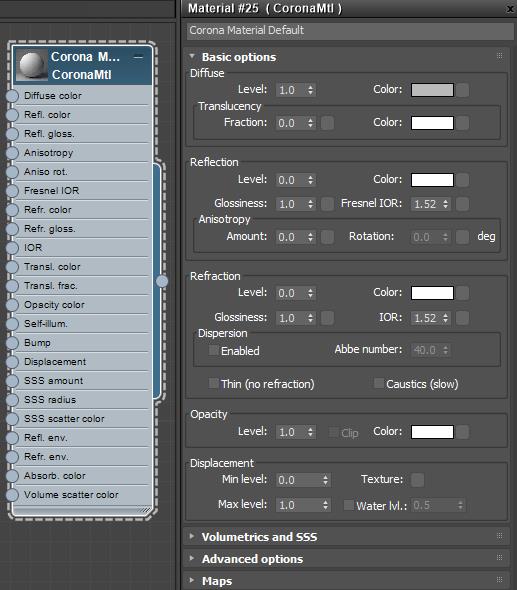
Task: Enable the Dispersion checkbox
Action: 214,350
